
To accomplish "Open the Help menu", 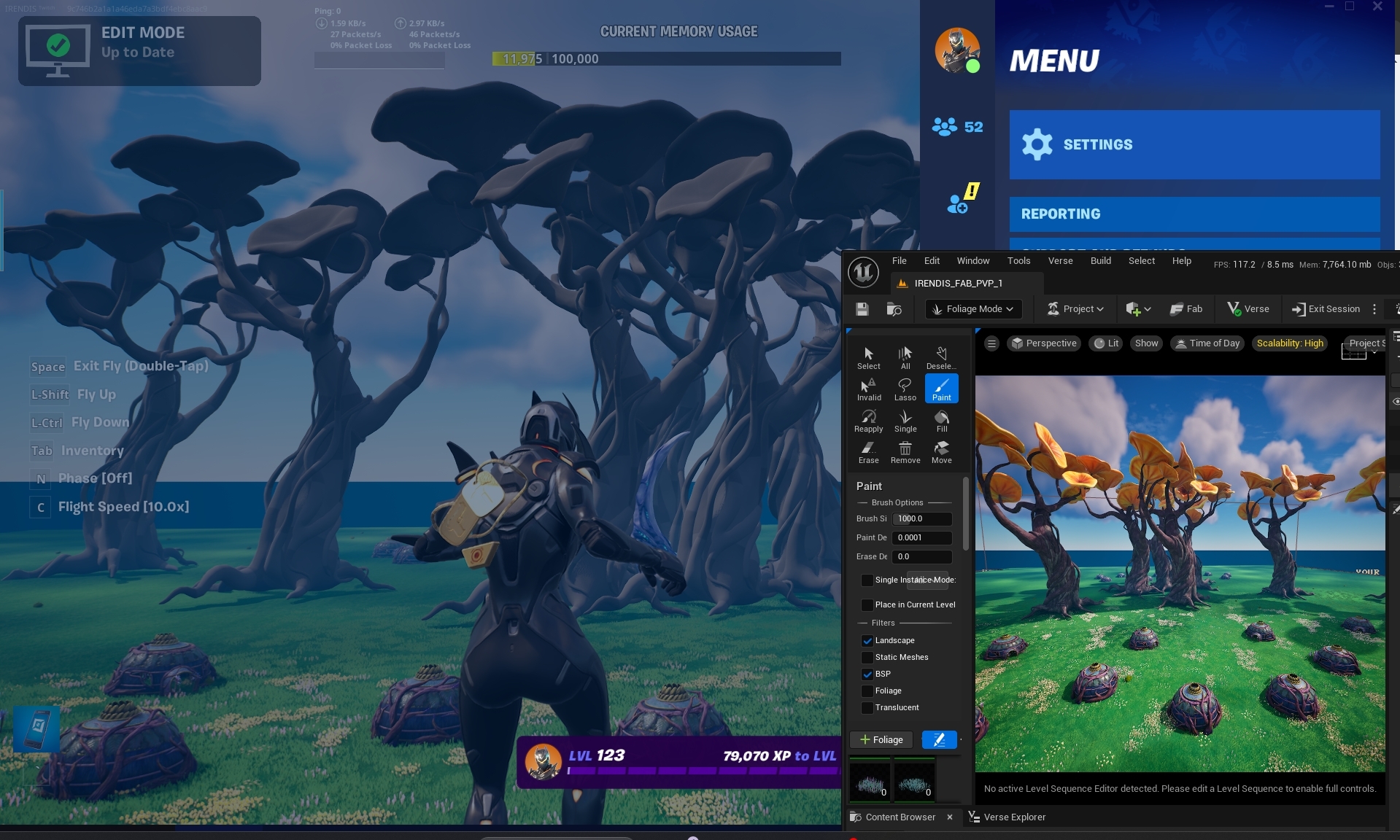I will [1181, 261].
